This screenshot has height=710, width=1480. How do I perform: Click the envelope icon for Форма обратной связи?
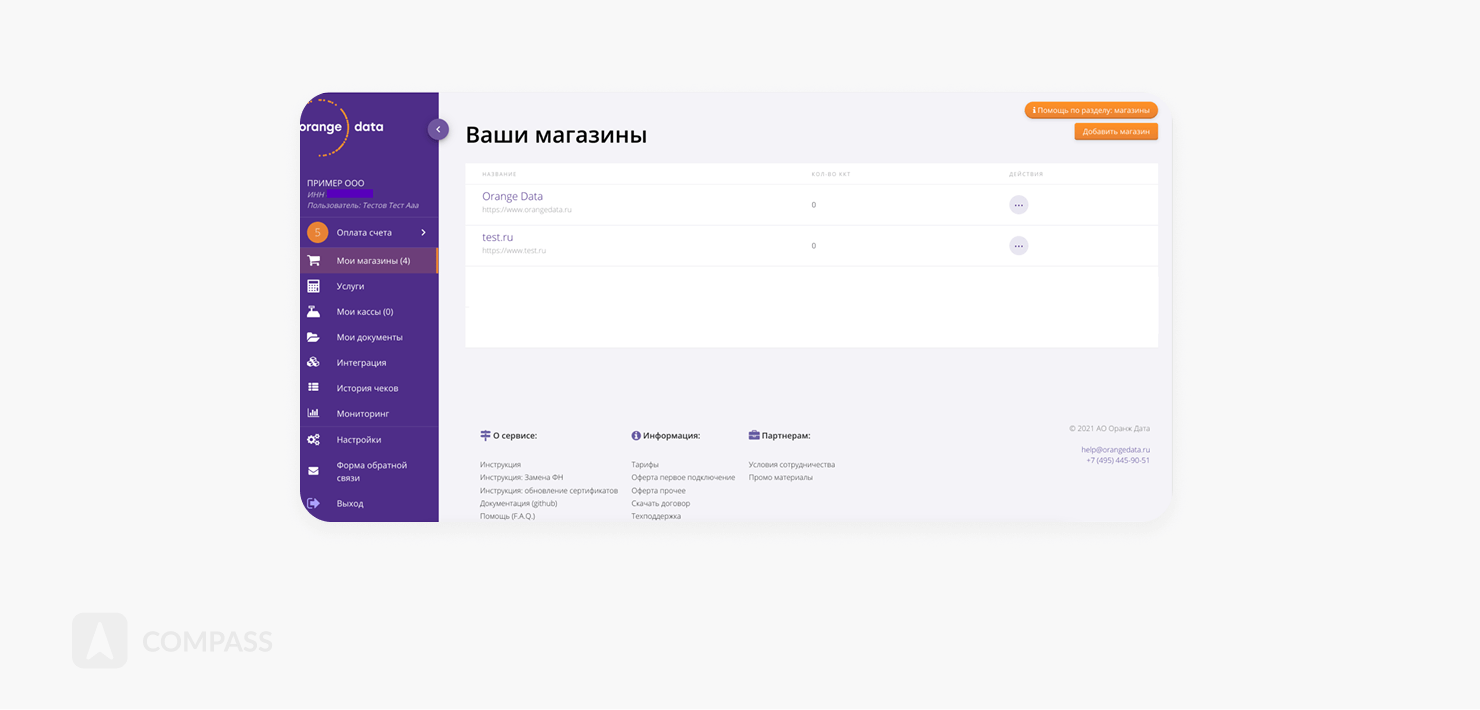click(x=313, y=471)
